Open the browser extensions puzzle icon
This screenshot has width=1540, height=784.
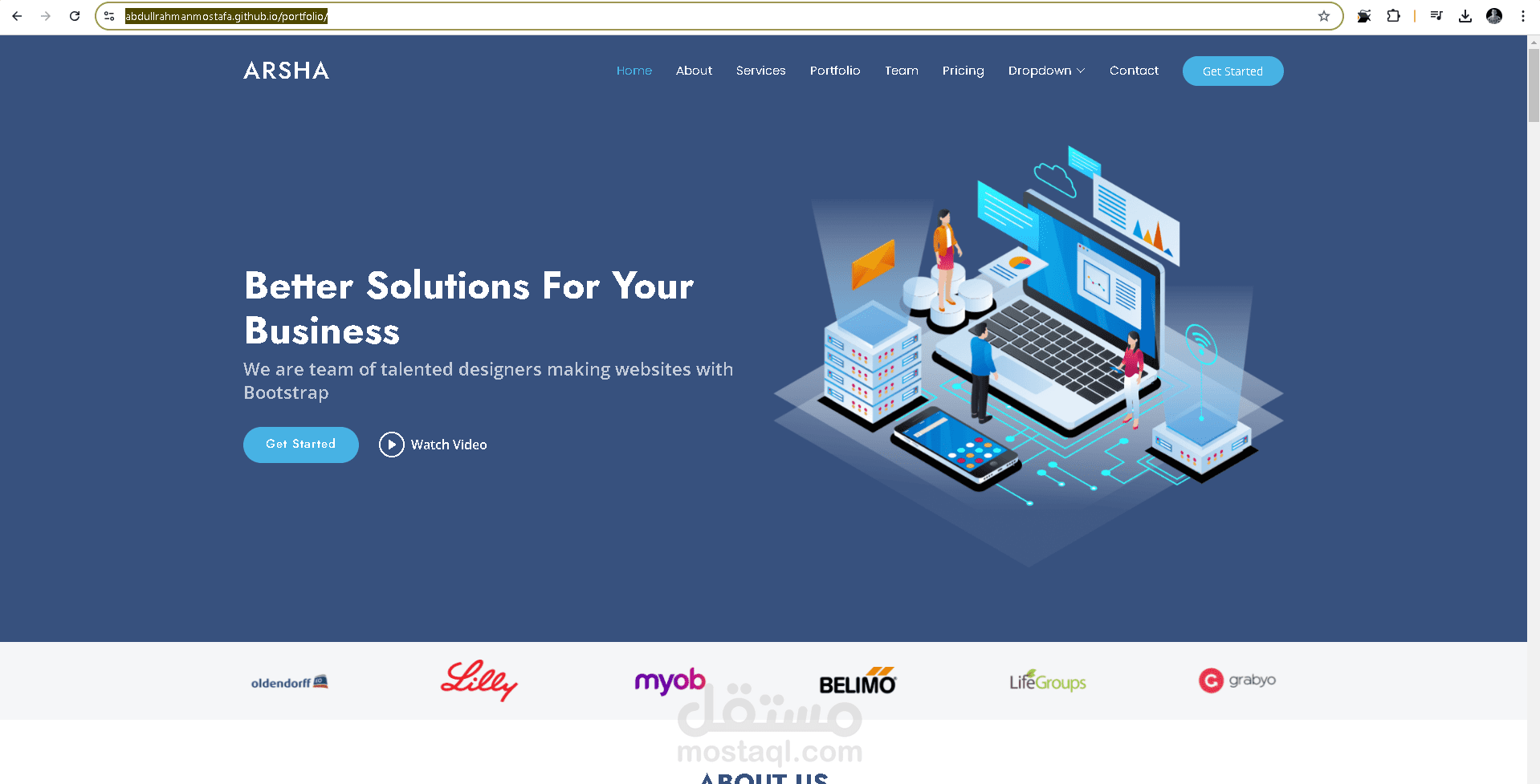click(x=1393, y=16)
